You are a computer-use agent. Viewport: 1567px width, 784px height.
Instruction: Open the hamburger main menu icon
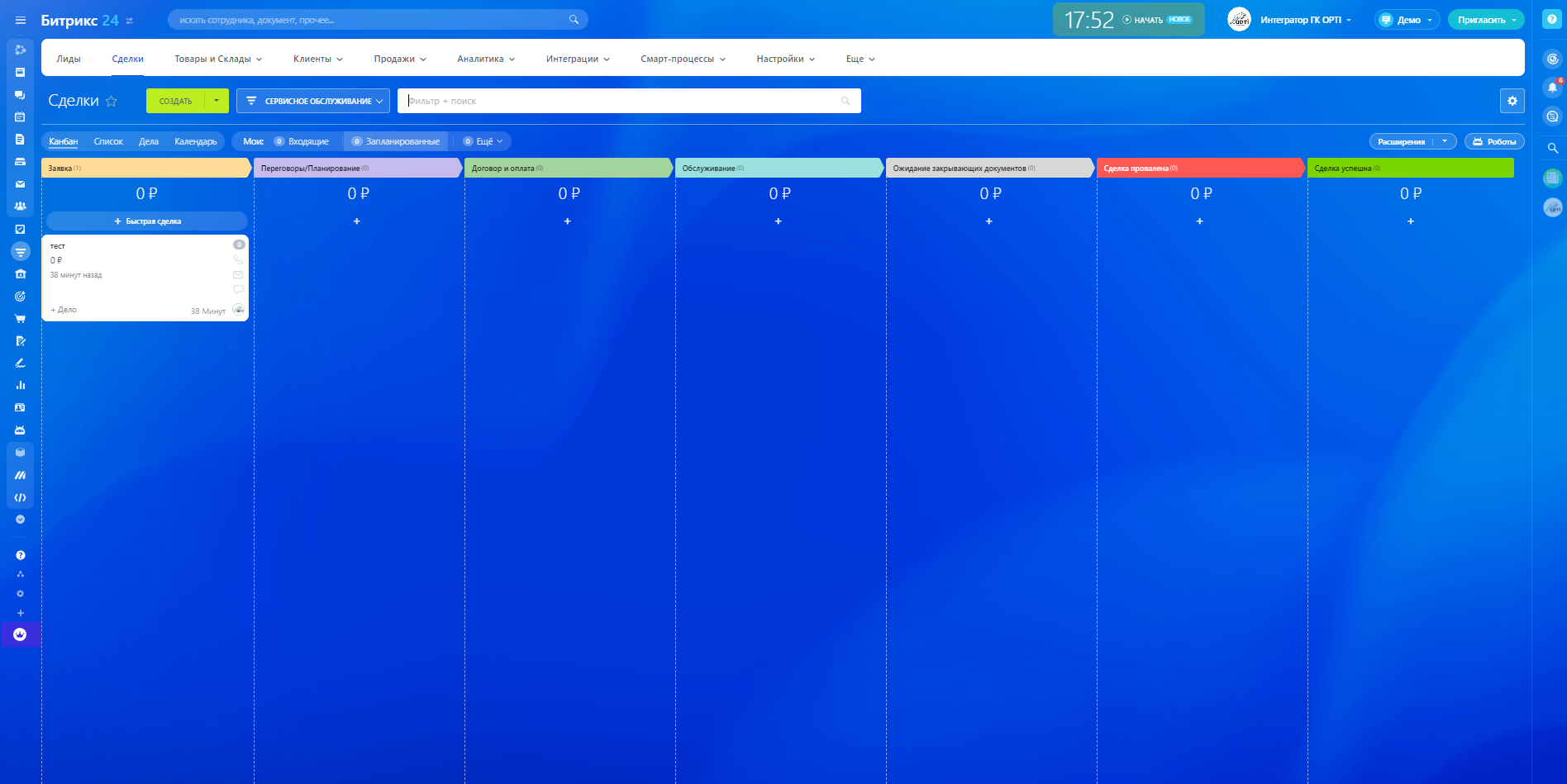pyautogui.click(x=21, y=20)
